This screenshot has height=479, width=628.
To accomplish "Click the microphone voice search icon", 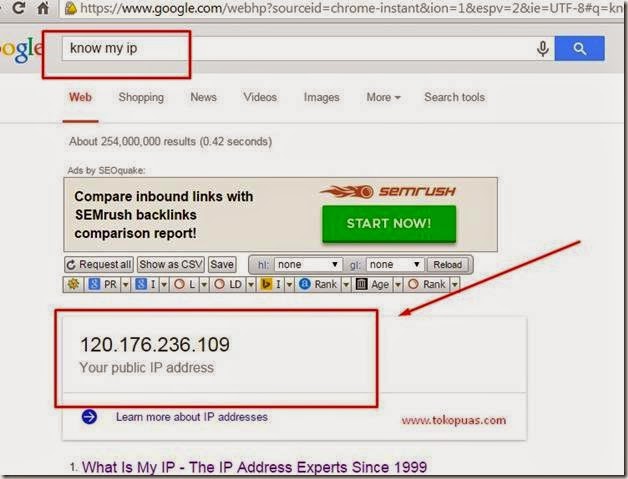I will [x=543, y=49].
